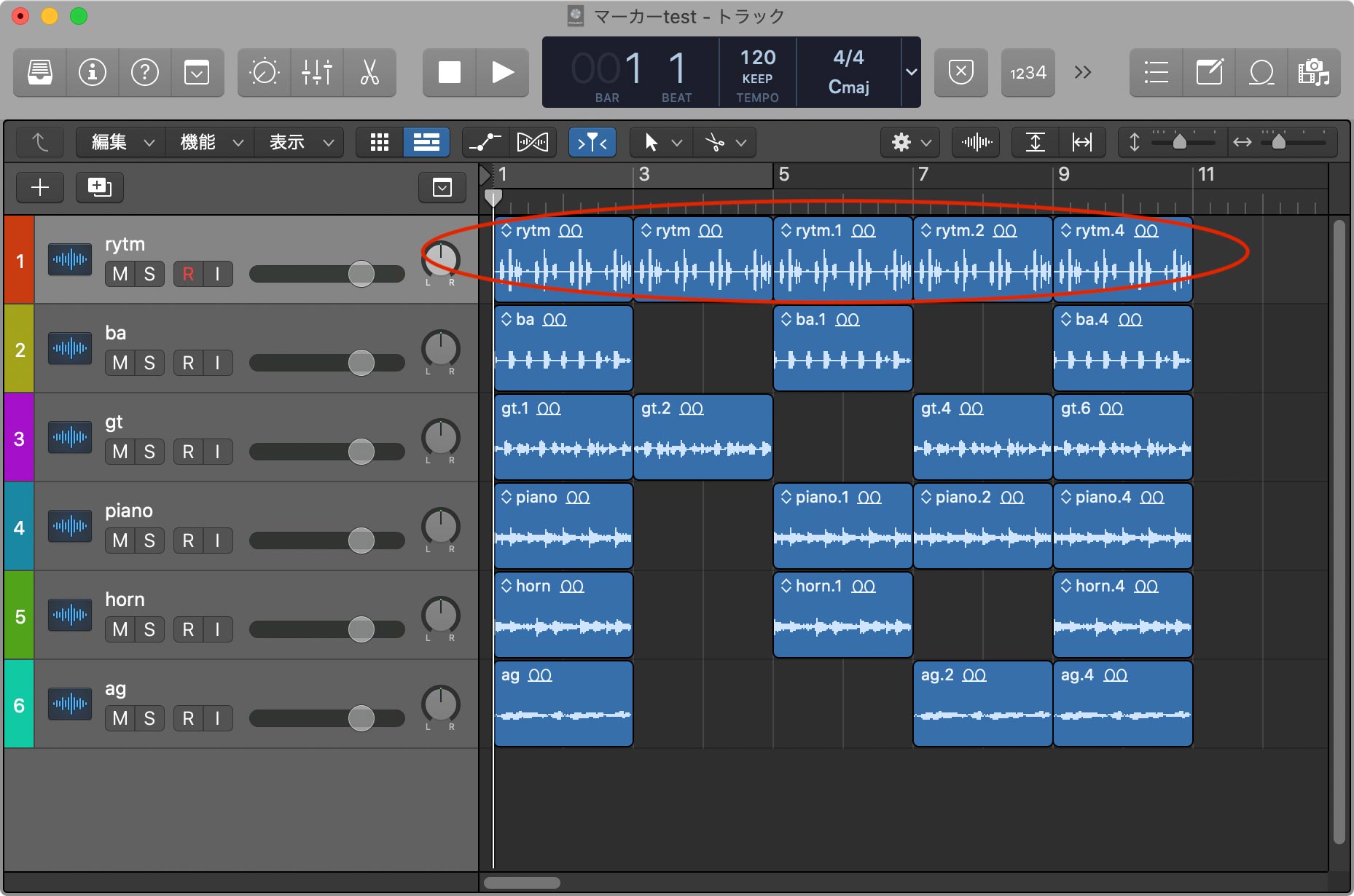Open the Loop Browser icon
Screen dimensions: 1354x896
(x=1261, y=73)
